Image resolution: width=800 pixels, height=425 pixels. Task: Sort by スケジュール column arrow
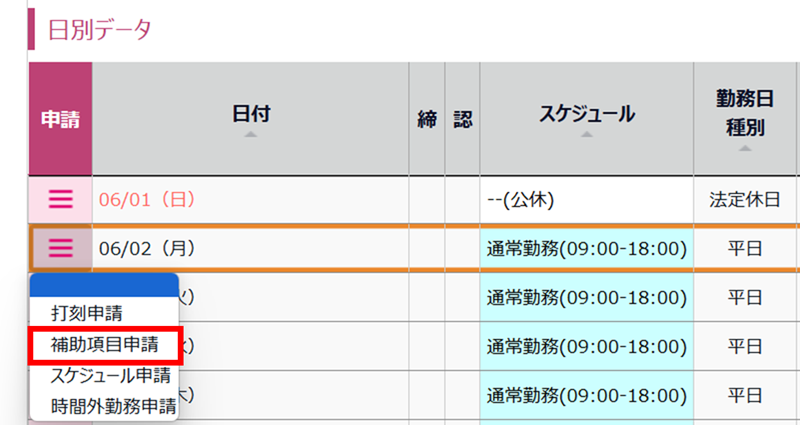click(586, 134)
